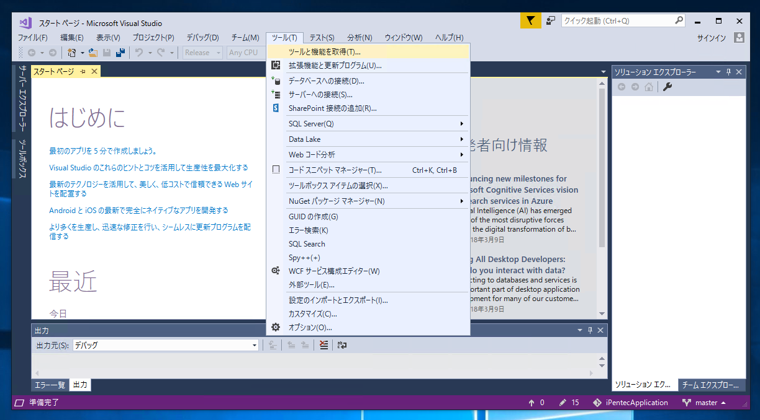Click the yellow notifications flag icon
The height and width of the screenshot is (420, 760).
(531, 21)
